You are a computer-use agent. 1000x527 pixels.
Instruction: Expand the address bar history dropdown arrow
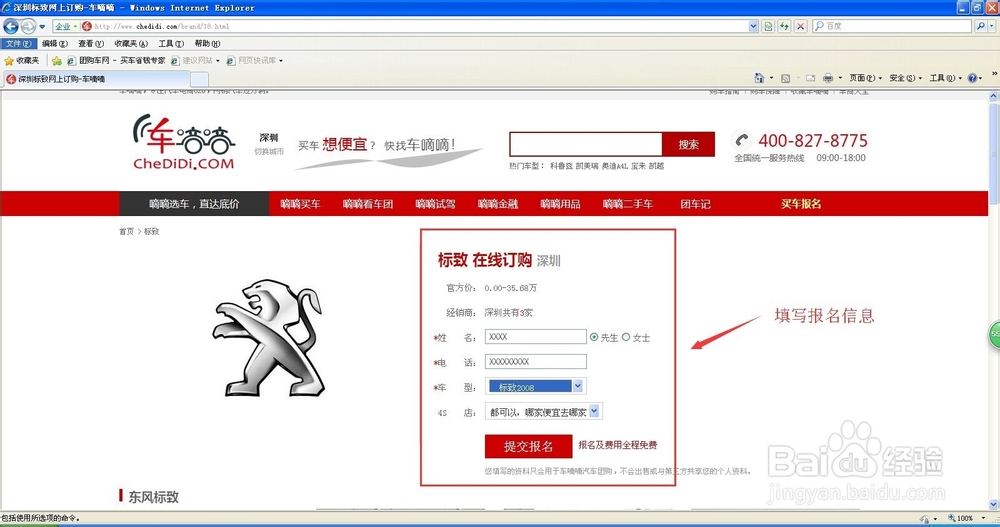click(753, 26)
